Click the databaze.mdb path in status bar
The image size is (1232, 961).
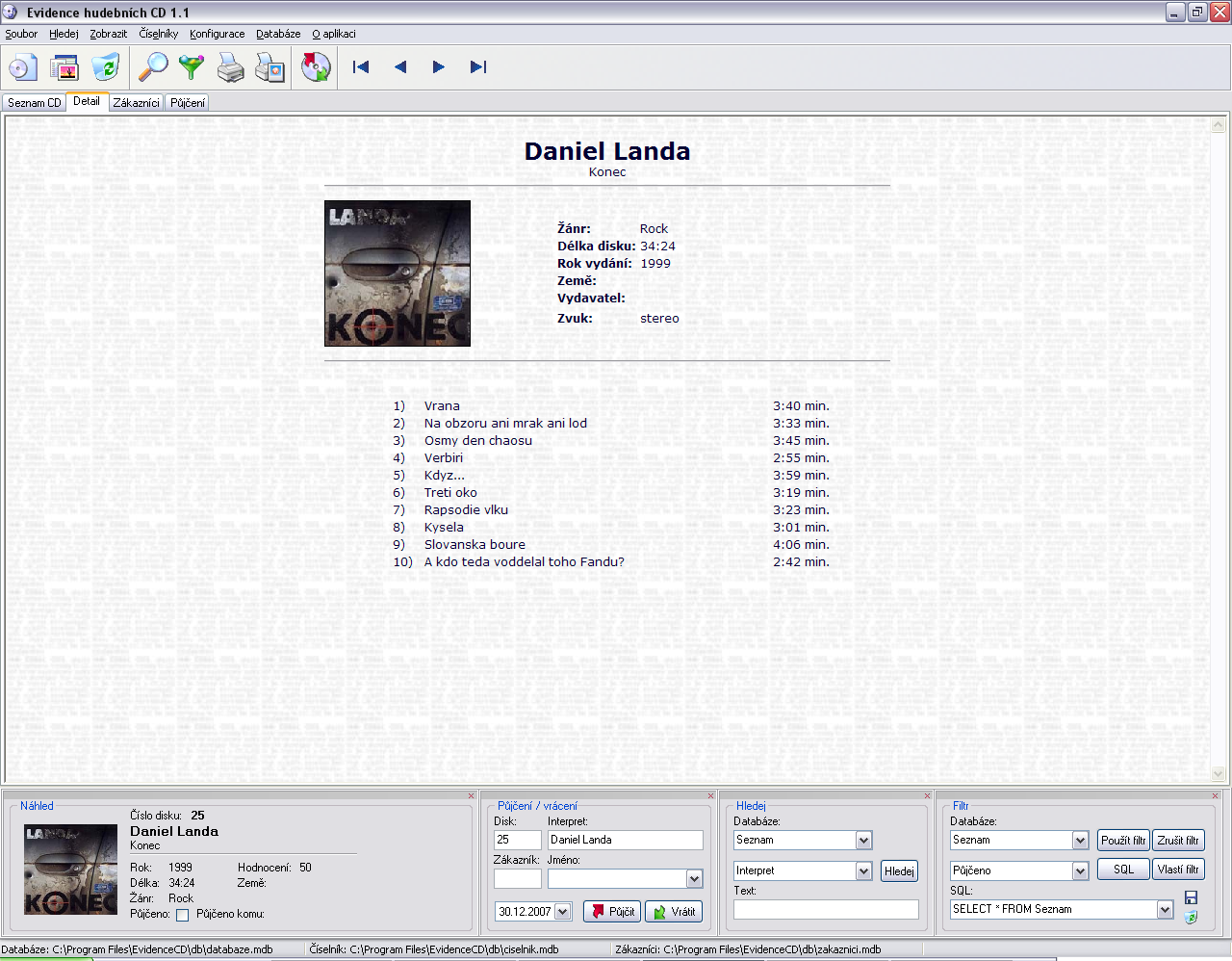[x=163, y=949]
